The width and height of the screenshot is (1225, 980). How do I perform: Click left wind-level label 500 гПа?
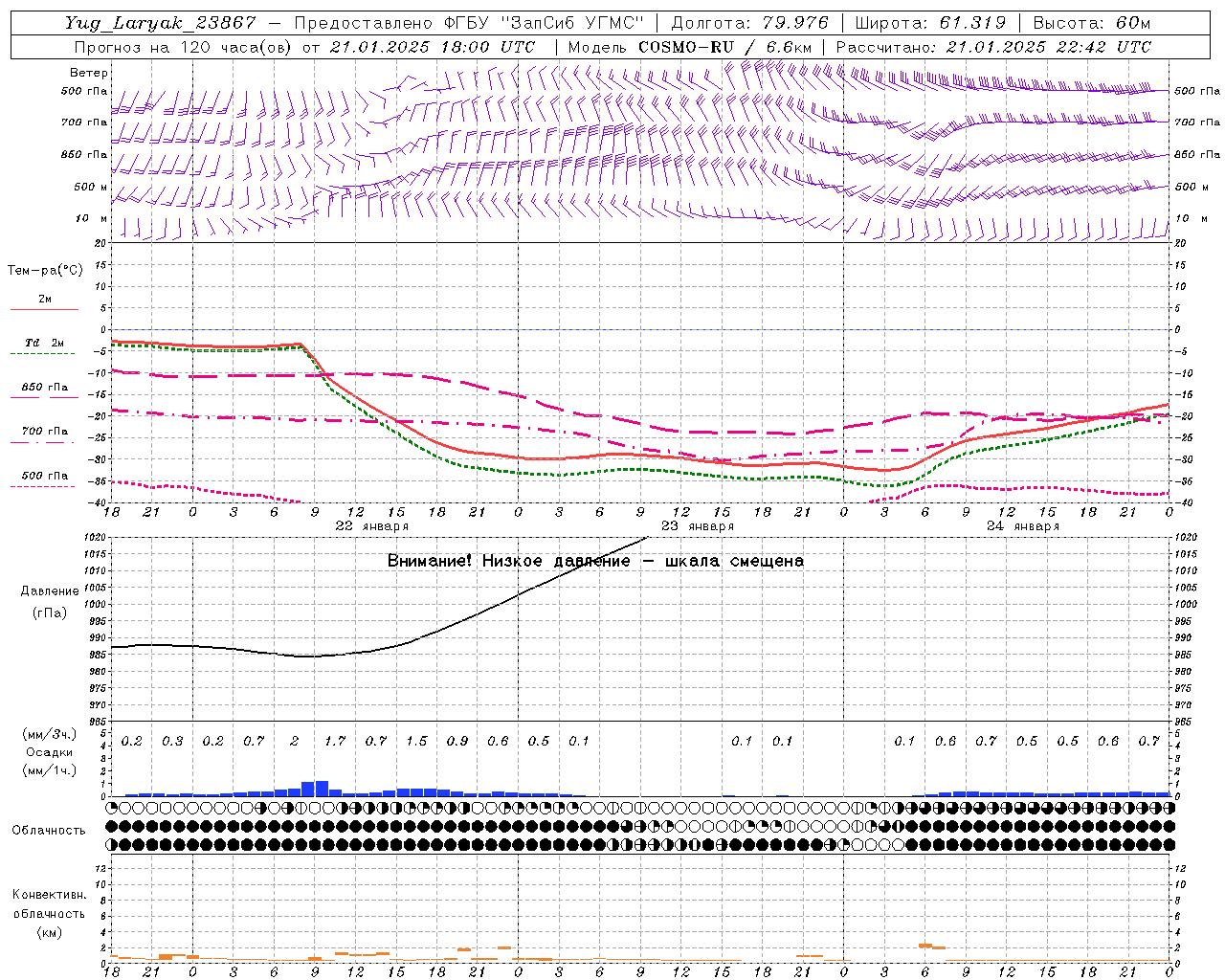(84, 91)
